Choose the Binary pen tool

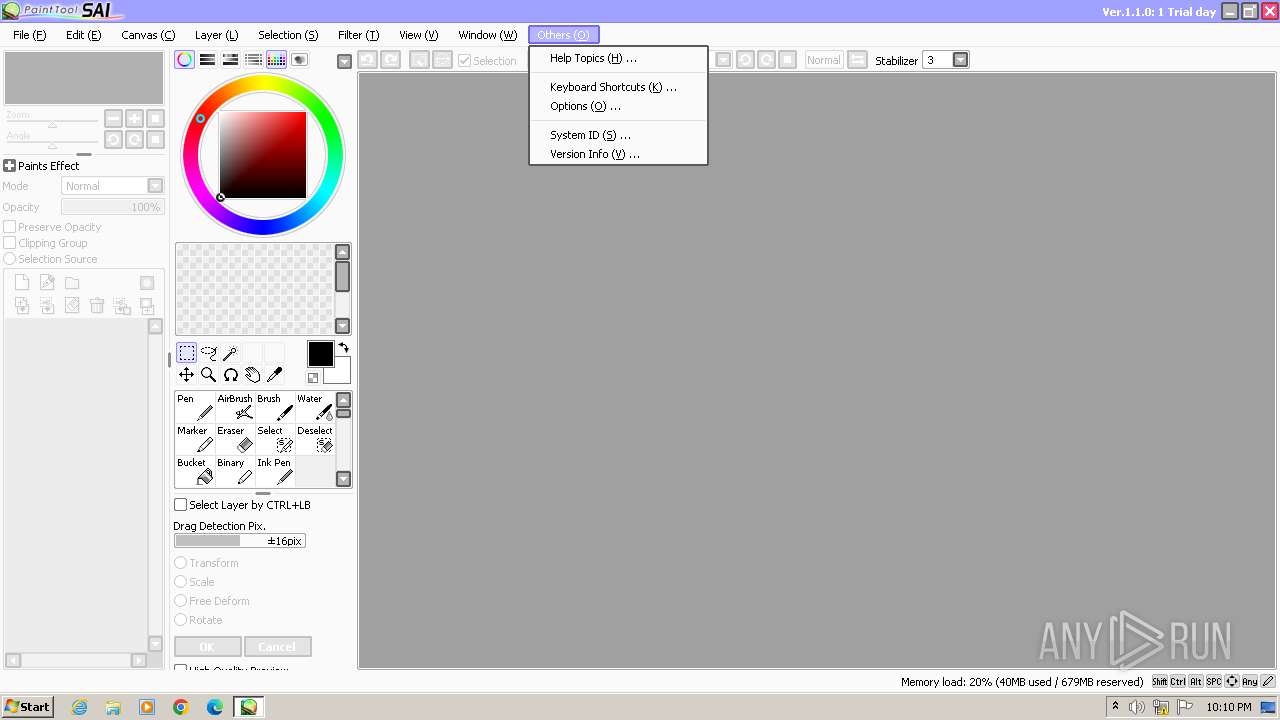[x=235, y=471]
